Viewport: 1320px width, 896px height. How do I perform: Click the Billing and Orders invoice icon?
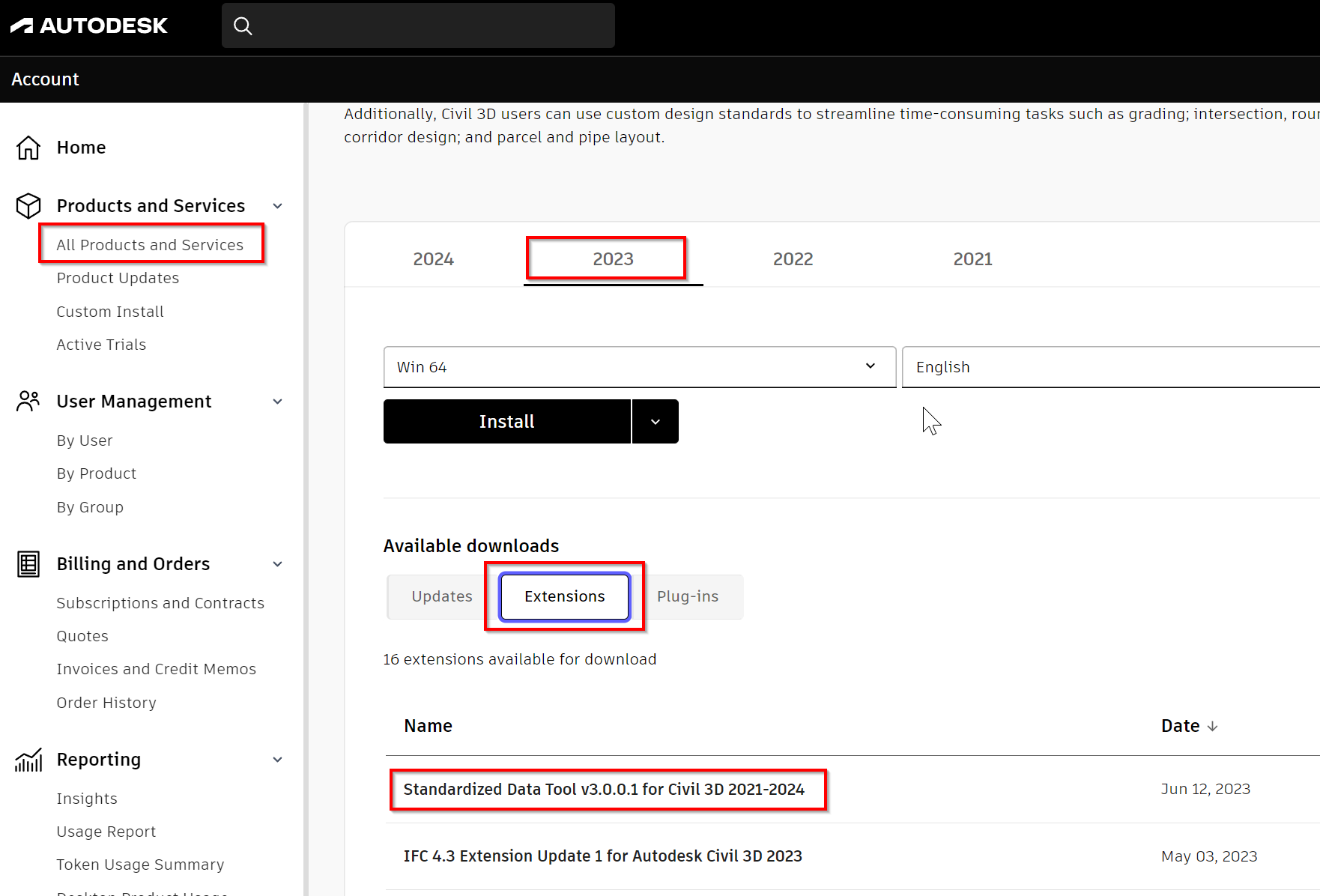pos(28,563)
